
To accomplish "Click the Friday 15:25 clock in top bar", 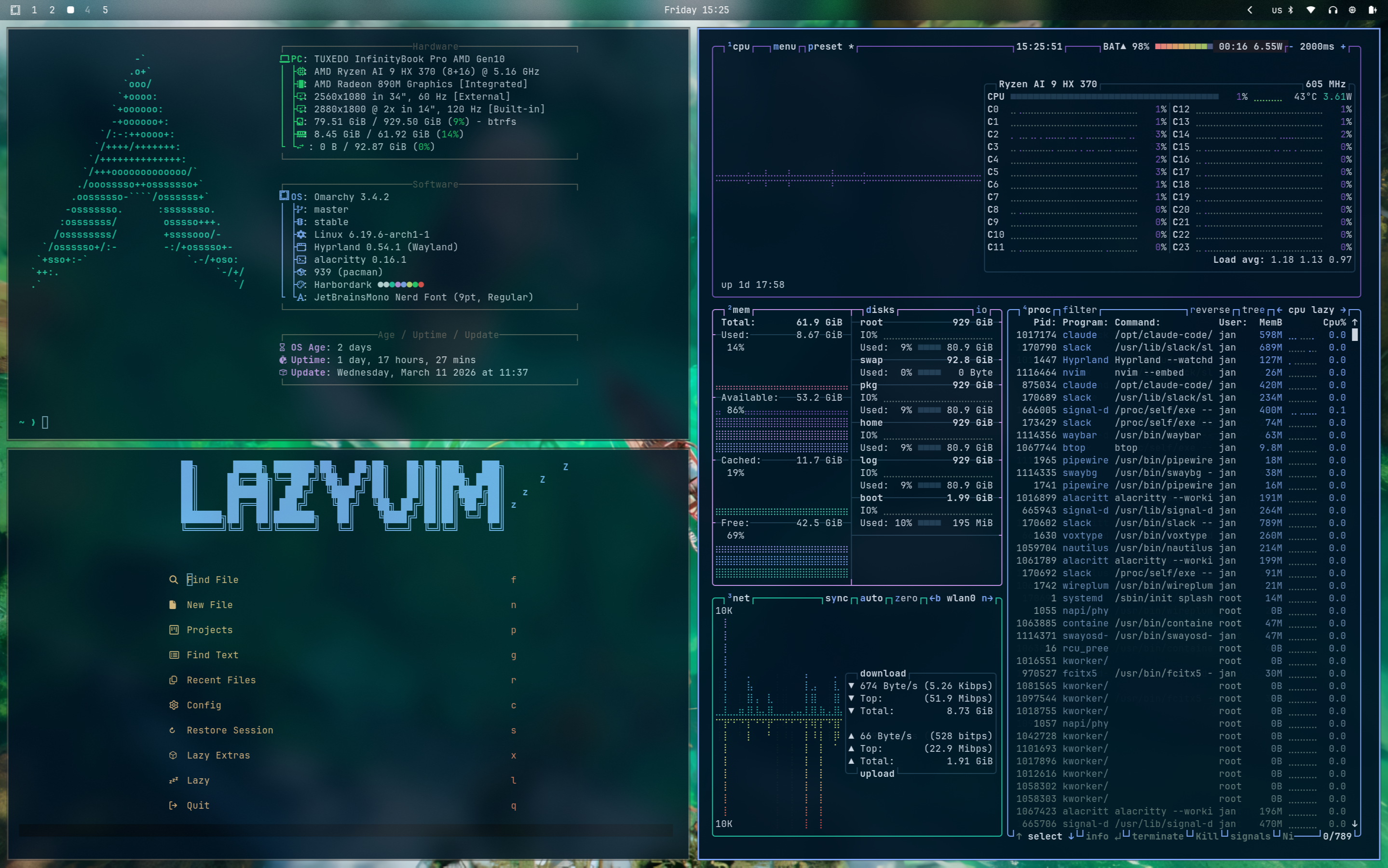I will (697, 10).
